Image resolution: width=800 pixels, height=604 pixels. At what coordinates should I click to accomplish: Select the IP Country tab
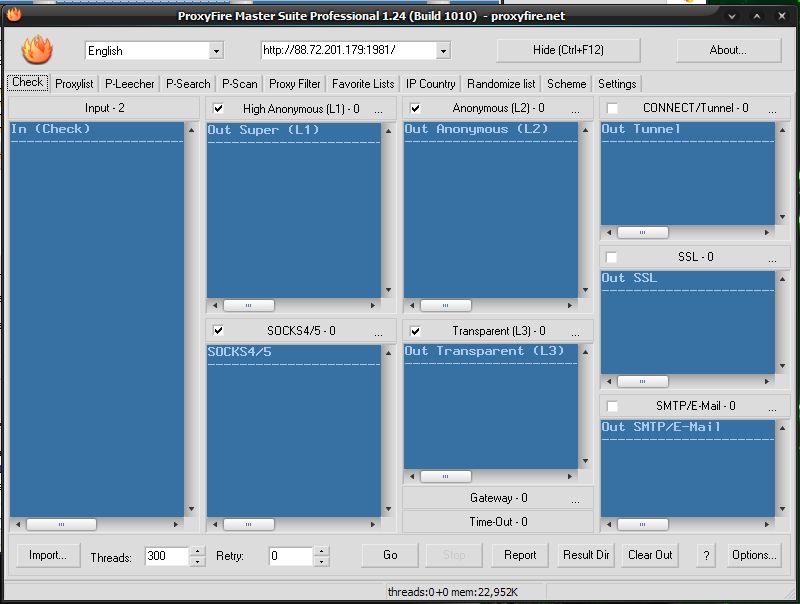pyautogui.click(x=431, y=84)
